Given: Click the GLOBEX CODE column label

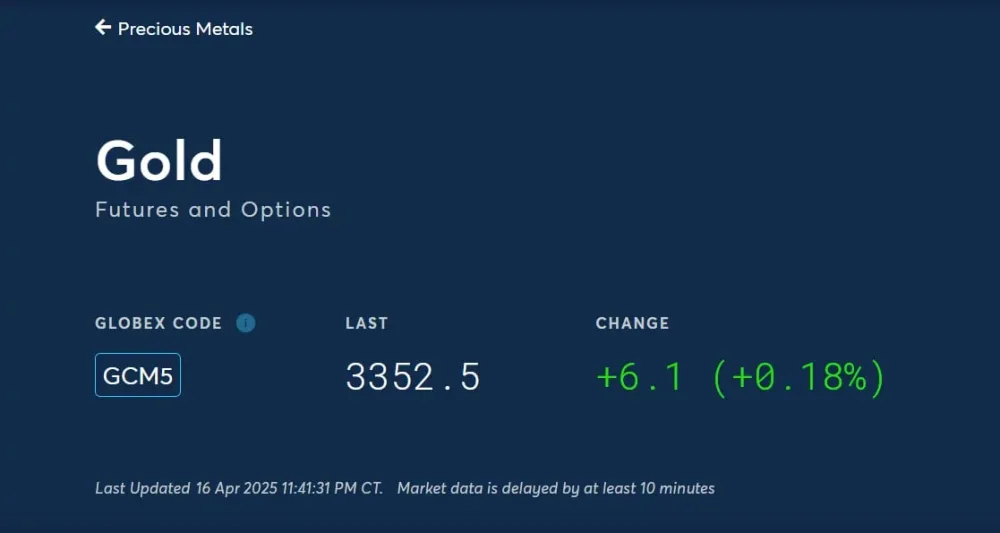Looking at the screenshot, I should tap(158, 323).
